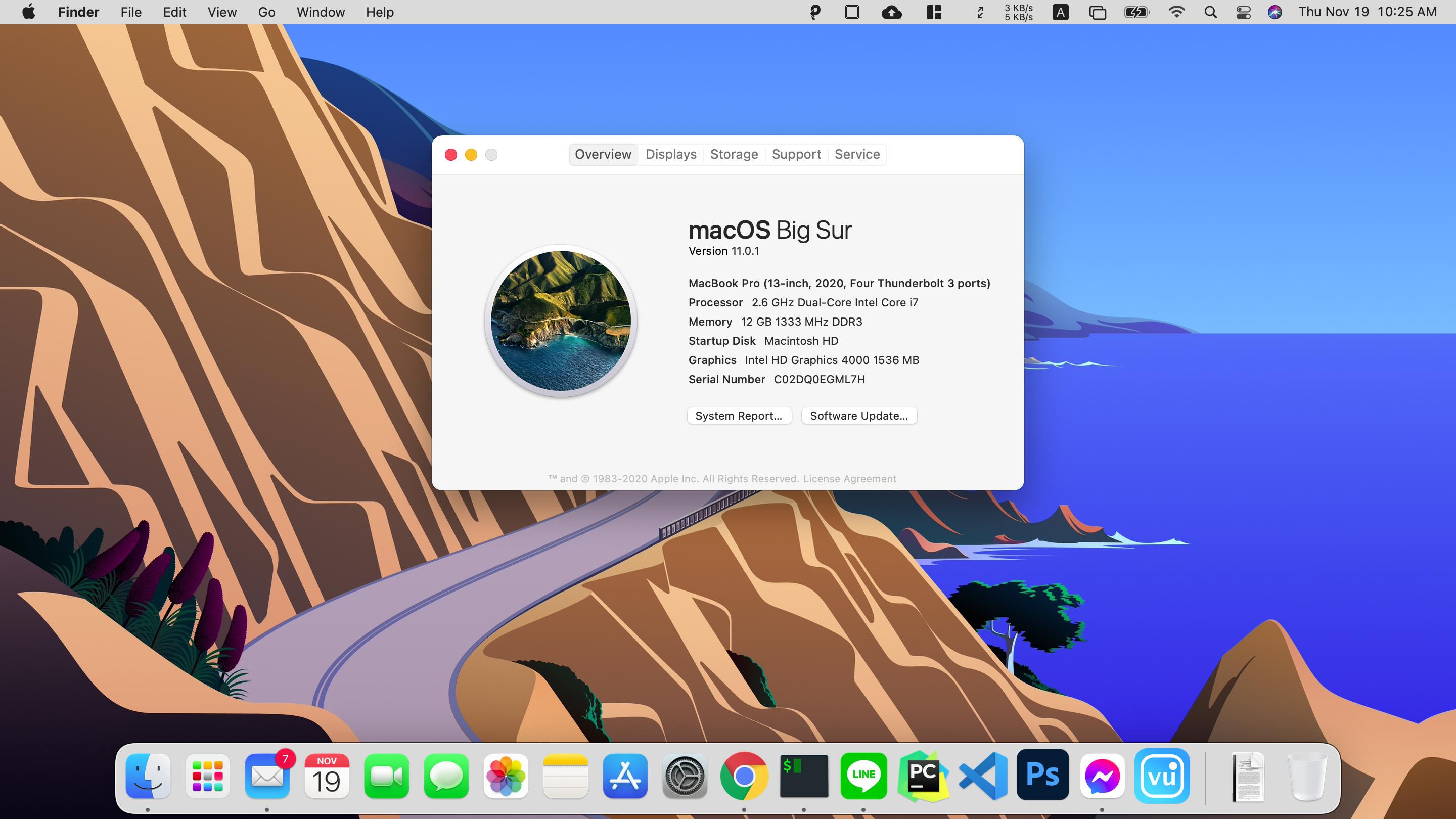Click the Siri icon in menu bar
1456x819 pixels.
coord(1275,12)
